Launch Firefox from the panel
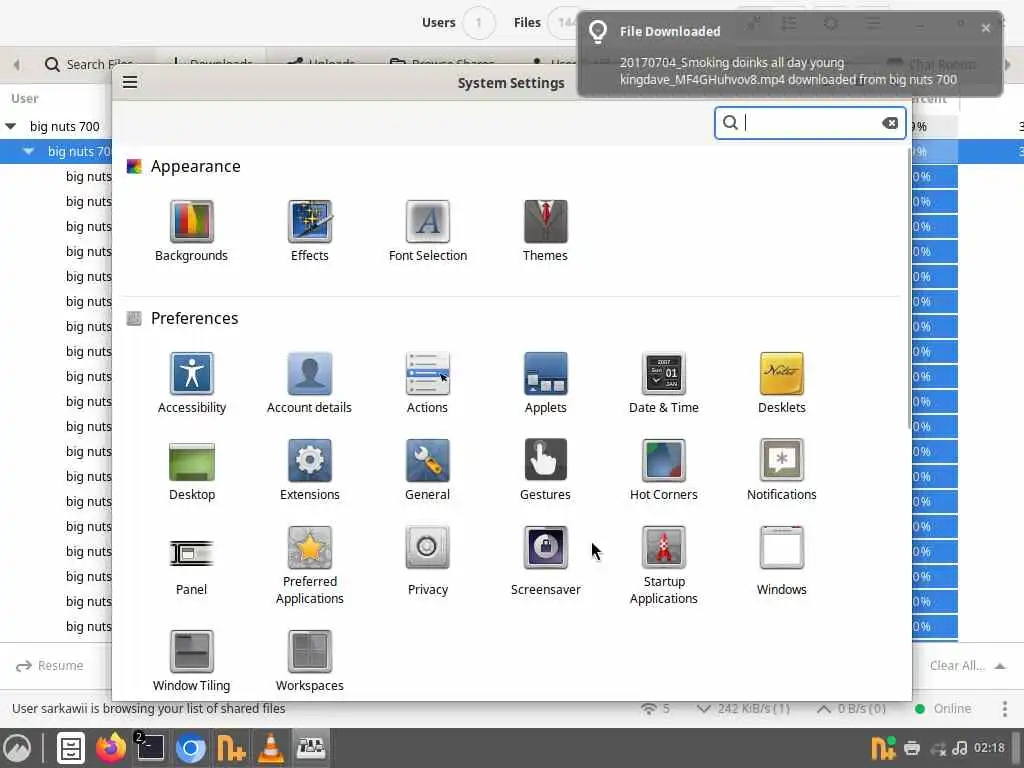The image size is (1024, 768). coord(111,748)
